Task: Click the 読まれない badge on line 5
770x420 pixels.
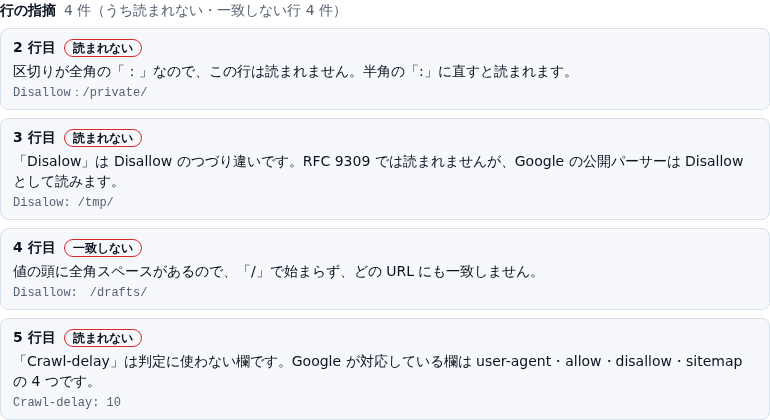Action: tap(103, 338)
